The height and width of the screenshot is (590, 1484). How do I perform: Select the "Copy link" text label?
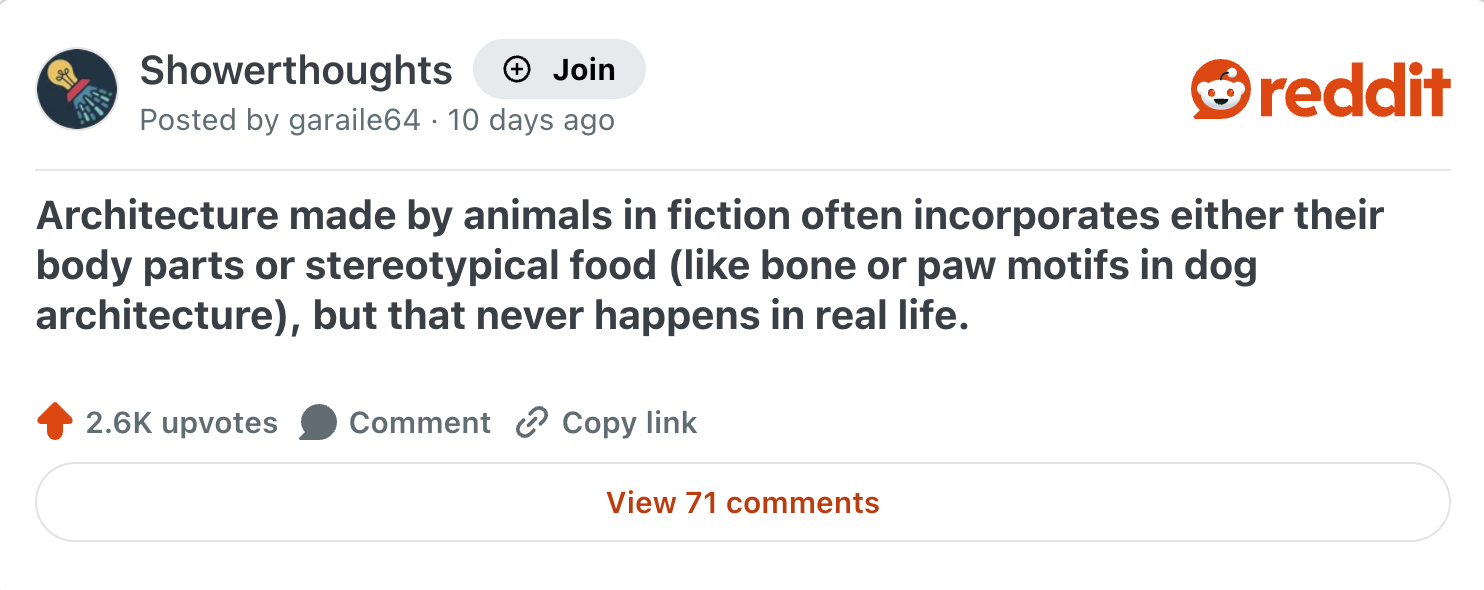point(629,423)
